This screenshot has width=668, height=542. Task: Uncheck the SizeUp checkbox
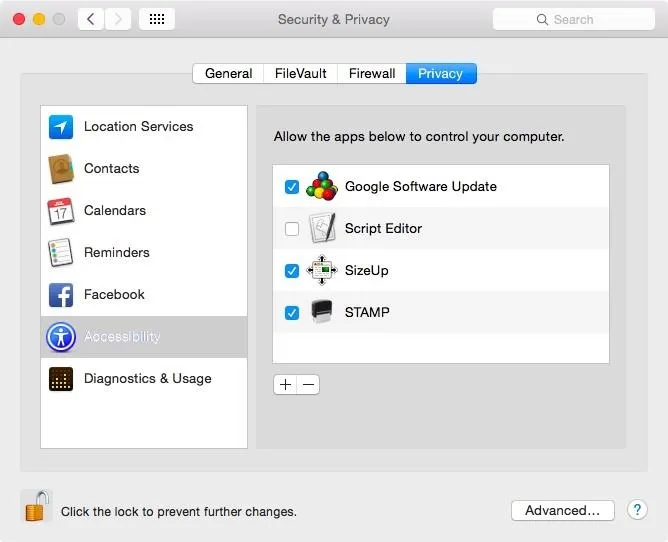(292, 271)
